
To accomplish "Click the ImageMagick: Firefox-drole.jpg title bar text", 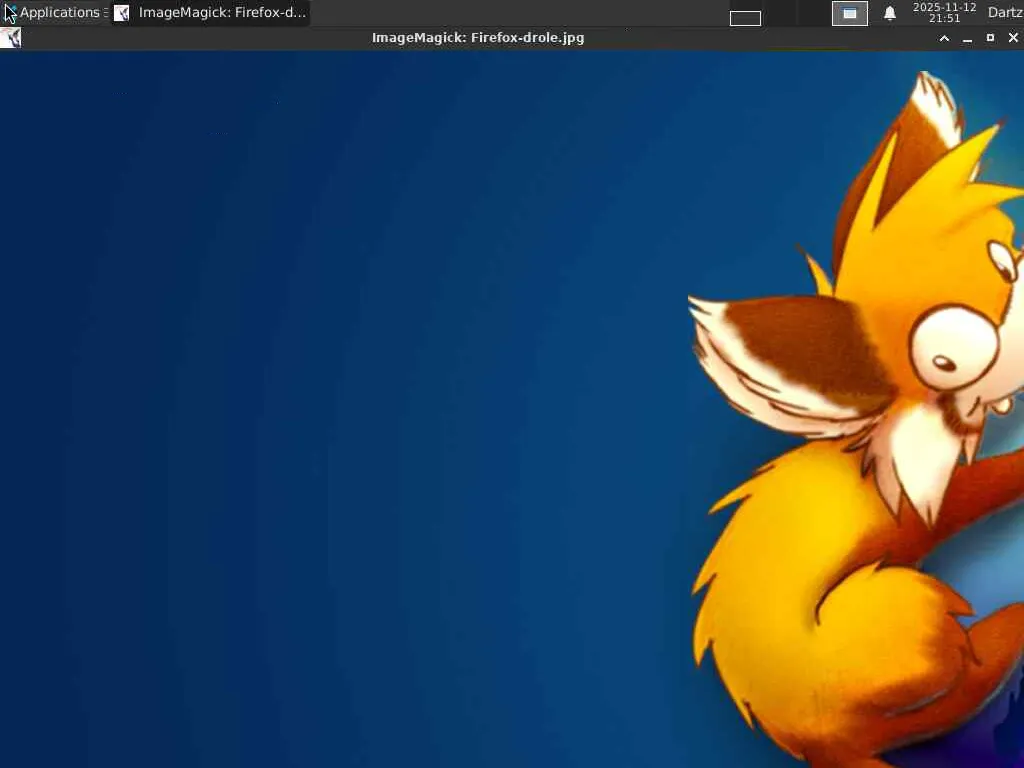I will pos(478,38).
